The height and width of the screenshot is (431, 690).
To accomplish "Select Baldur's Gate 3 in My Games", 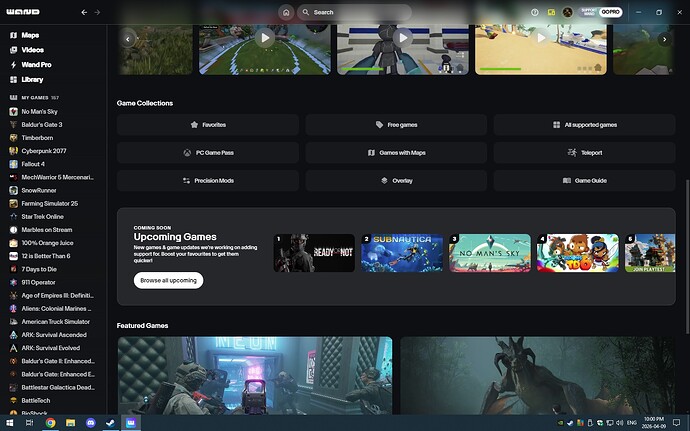I will (x=42, y=125).
